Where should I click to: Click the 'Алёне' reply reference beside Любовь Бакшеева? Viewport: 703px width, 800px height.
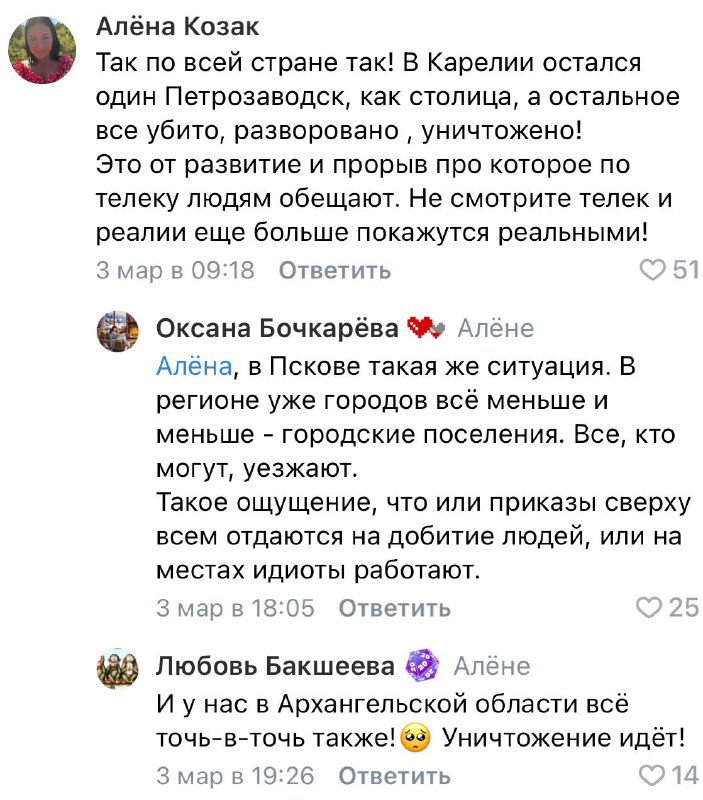491,666
